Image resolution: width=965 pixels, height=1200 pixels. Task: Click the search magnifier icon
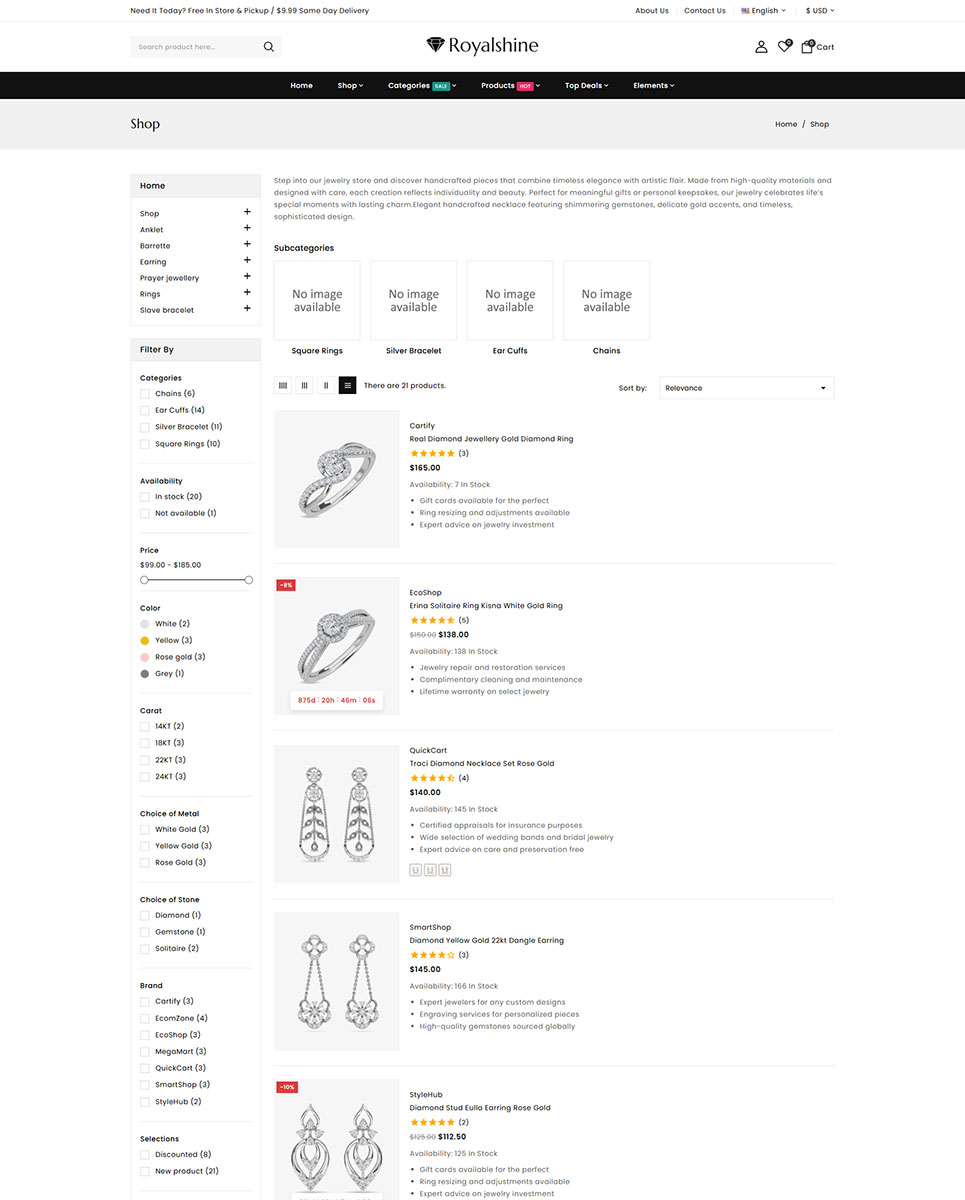268,47
